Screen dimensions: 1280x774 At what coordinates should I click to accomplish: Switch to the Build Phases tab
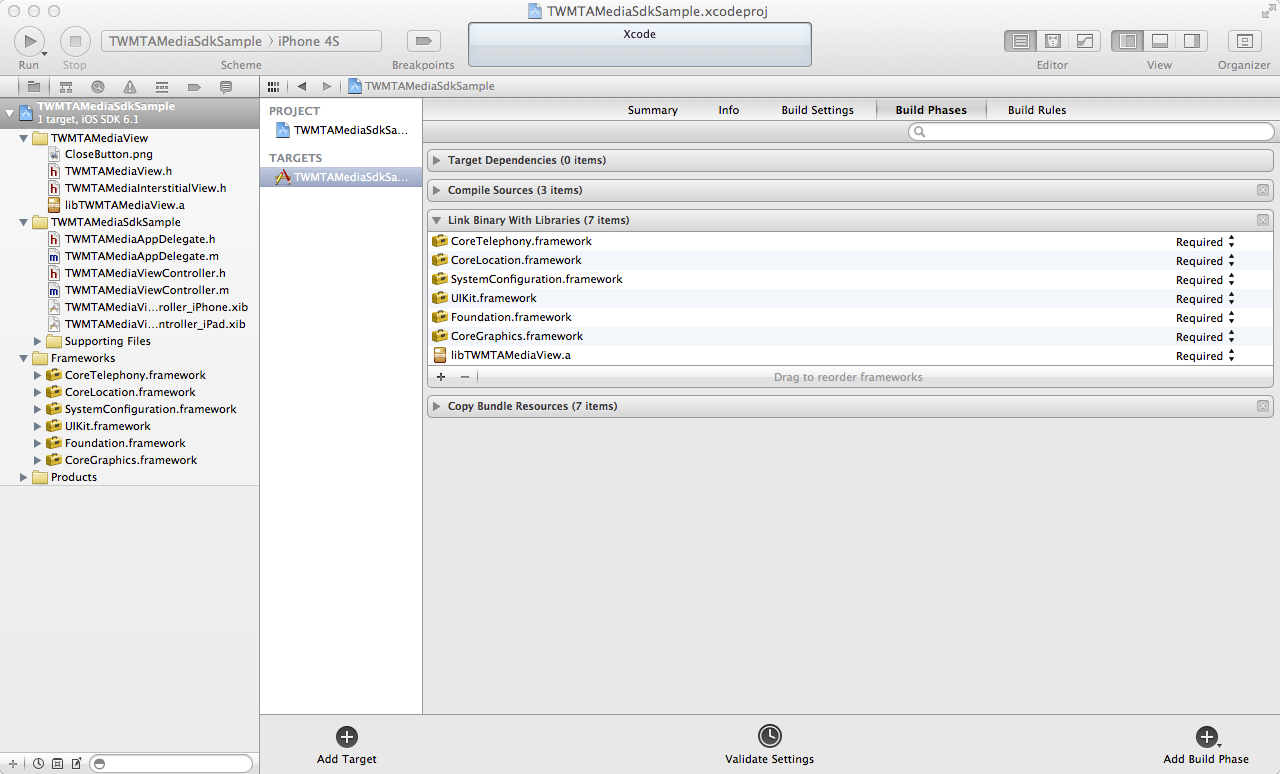[x=931, y=110]
